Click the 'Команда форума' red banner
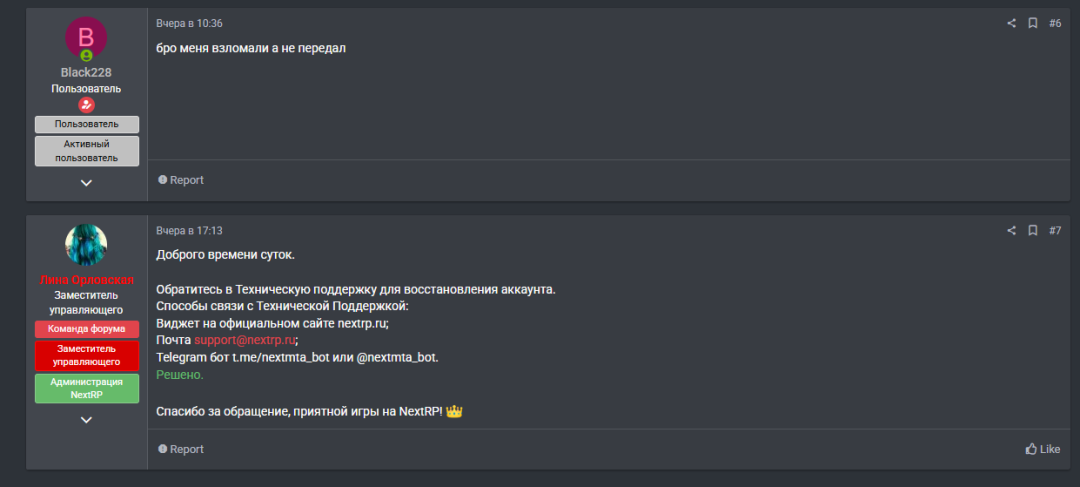1080x487 pixels. tap(87, 329)
